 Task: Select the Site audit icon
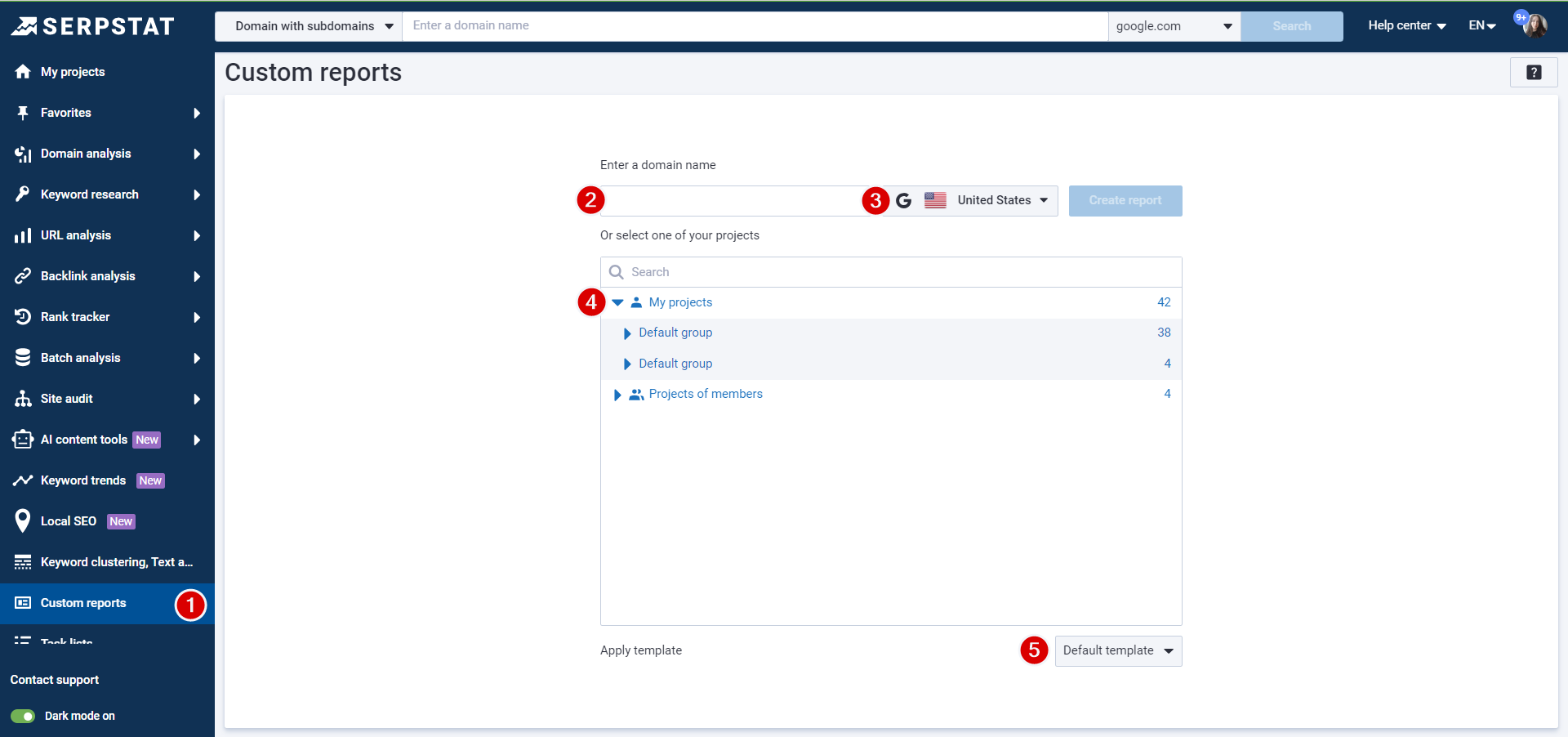click(x=23, y=399)
